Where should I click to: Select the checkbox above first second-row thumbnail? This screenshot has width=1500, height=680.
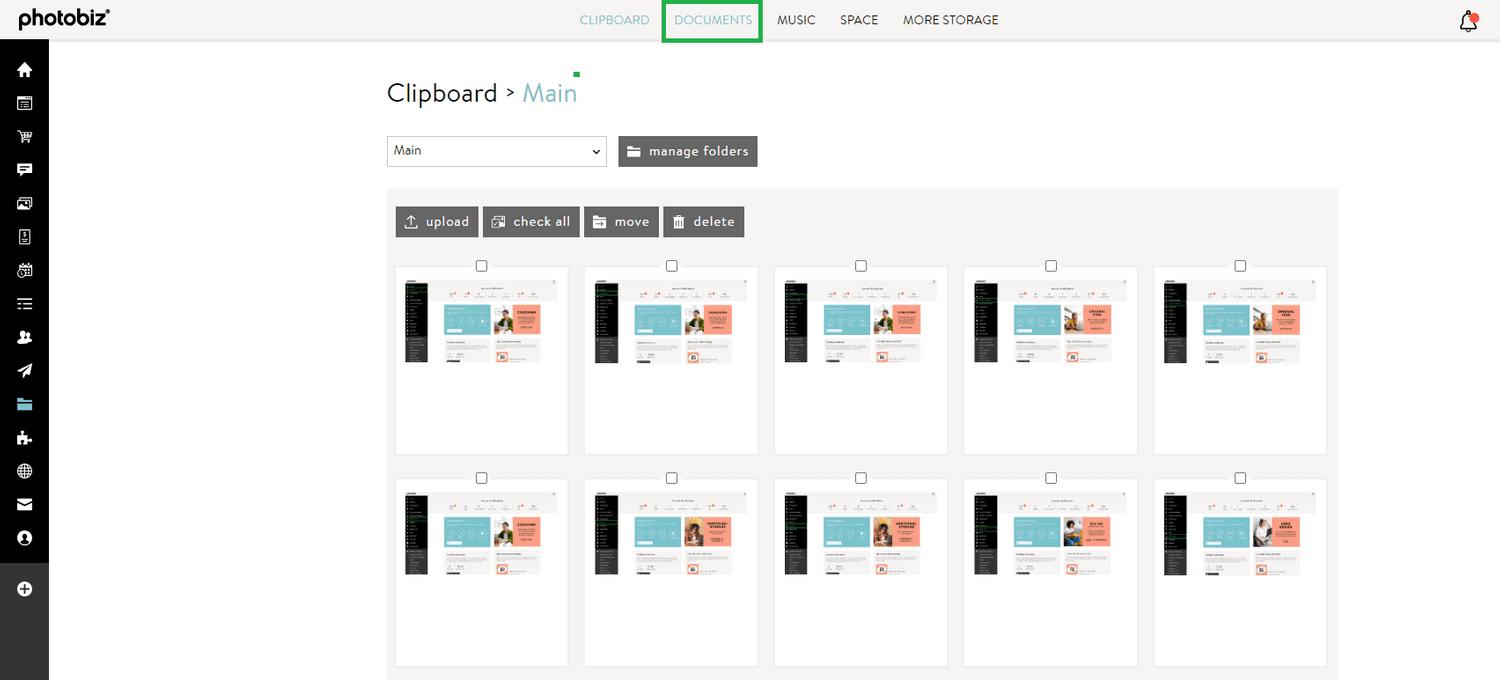pyautogui.click(x=481, y=478)
